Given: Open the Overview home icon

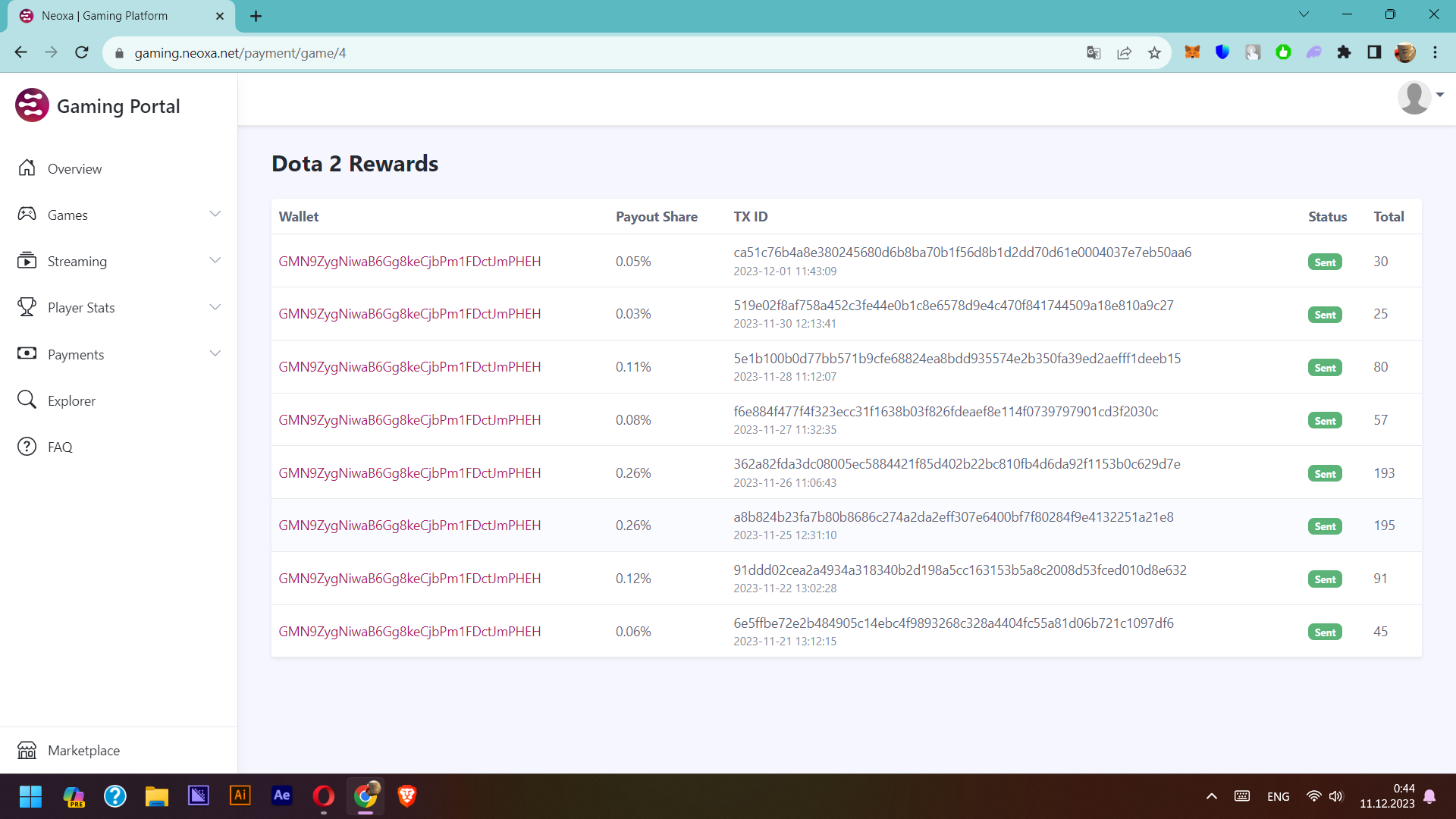Looking at the screenshot, I should click(x=27, y=168).
